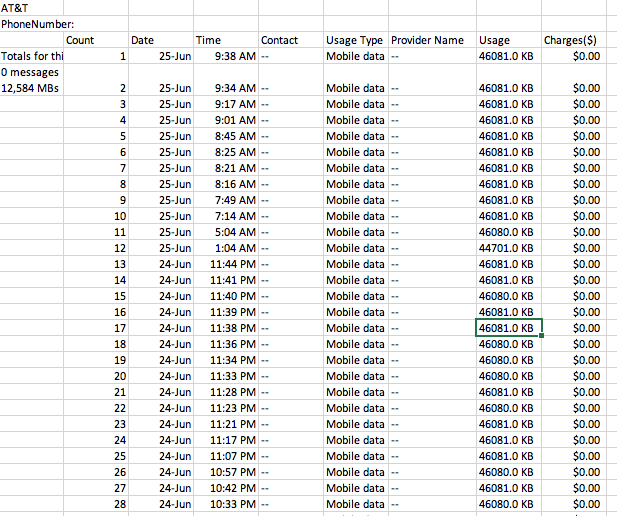Select the AT&T title cell
Screen dimensions: 617x516
15,8
